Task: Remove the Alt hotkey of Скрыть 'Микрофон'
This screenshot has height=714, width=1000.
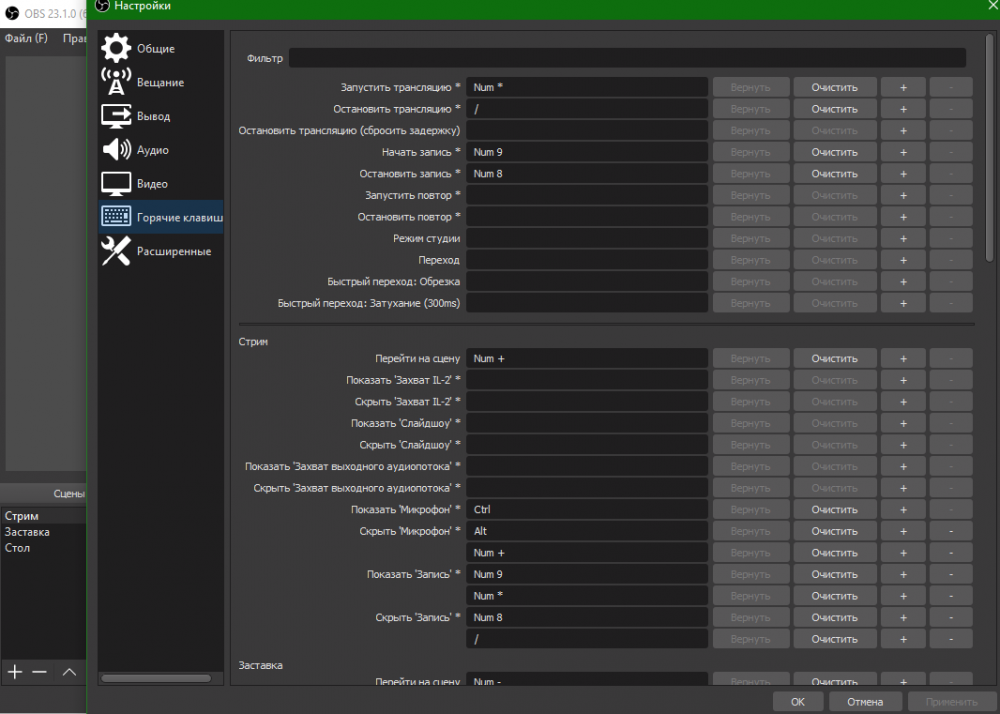Action: point(950,531)
